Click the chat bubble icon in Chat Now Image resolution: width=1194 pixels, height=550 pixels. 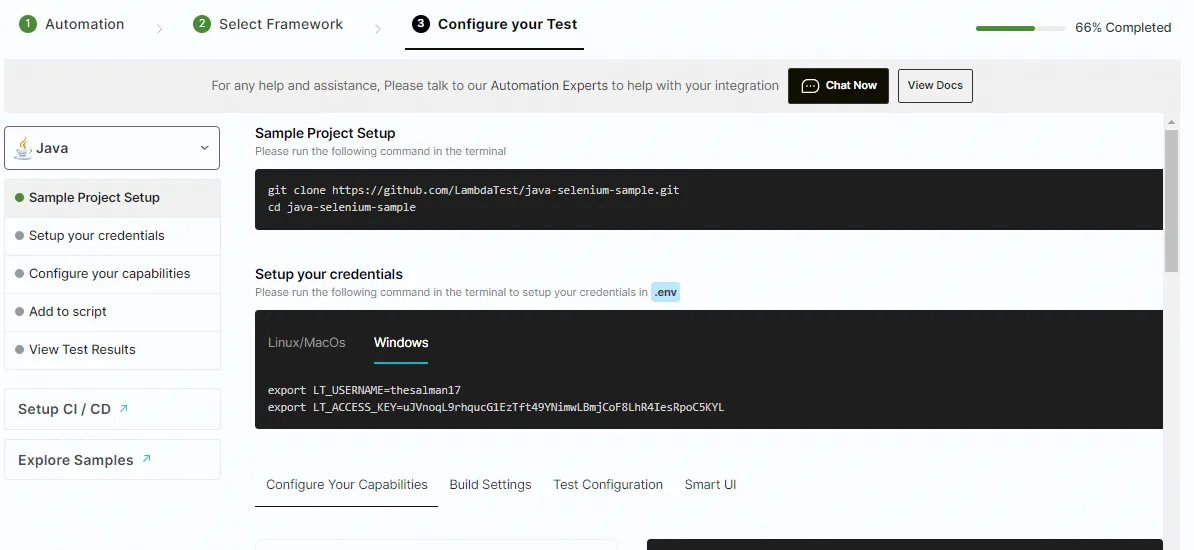point(810,86)
